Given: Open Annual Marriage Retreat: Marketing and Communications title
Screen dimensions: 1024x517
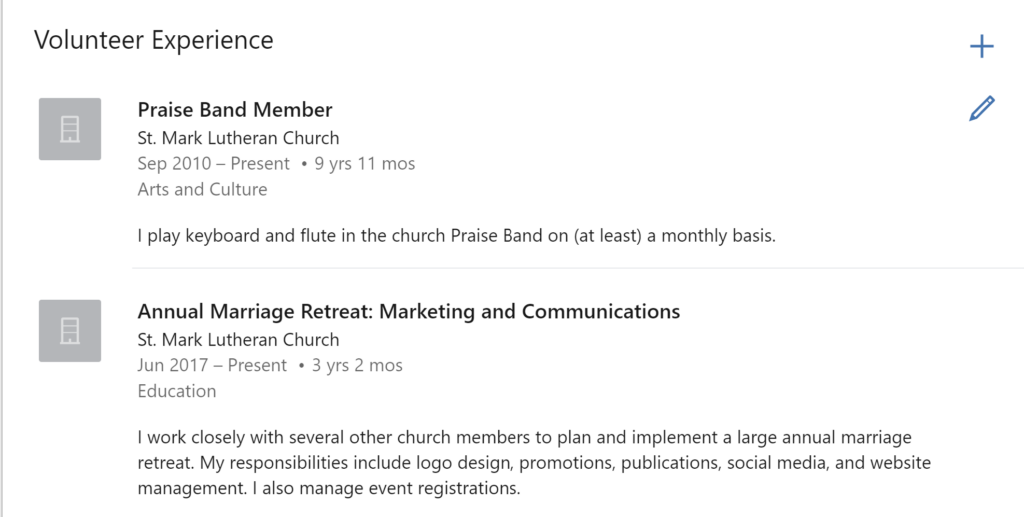Looking at the screenshot, I should [x=409, y=311].
